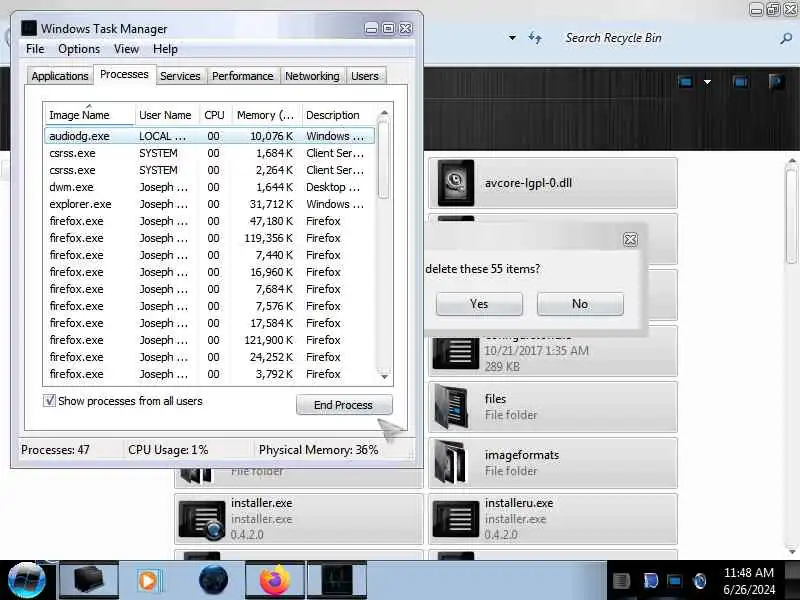The image size is (800, 600).
Task: Click the process list scroll down arrow
Action: [x=384, y=377]
